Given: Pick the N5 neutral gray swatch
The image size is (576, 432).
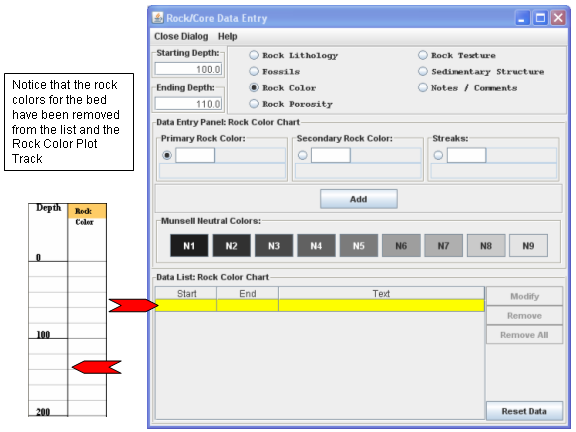Looking at the screenshot, I should [x=359, y=246].
